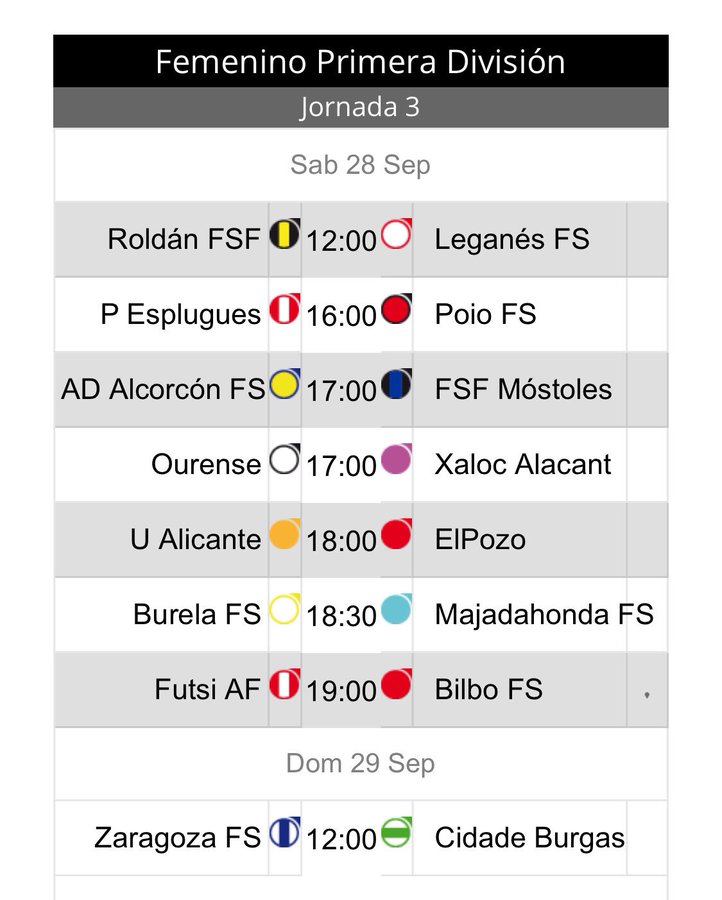Click Xaloc Alacant purple team badge

[x=397, y=459]
